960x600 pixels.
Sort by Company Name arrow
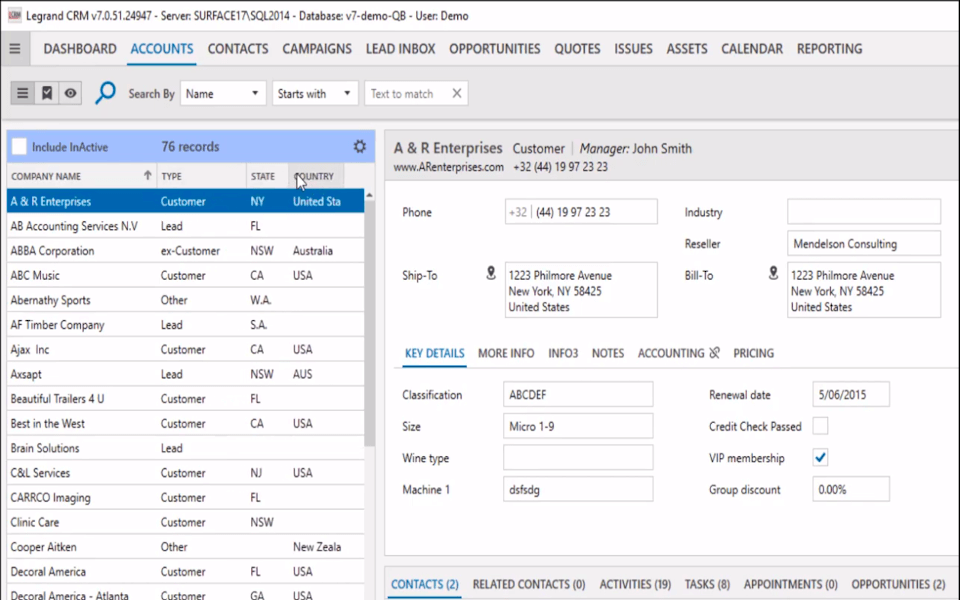[147, 175]
